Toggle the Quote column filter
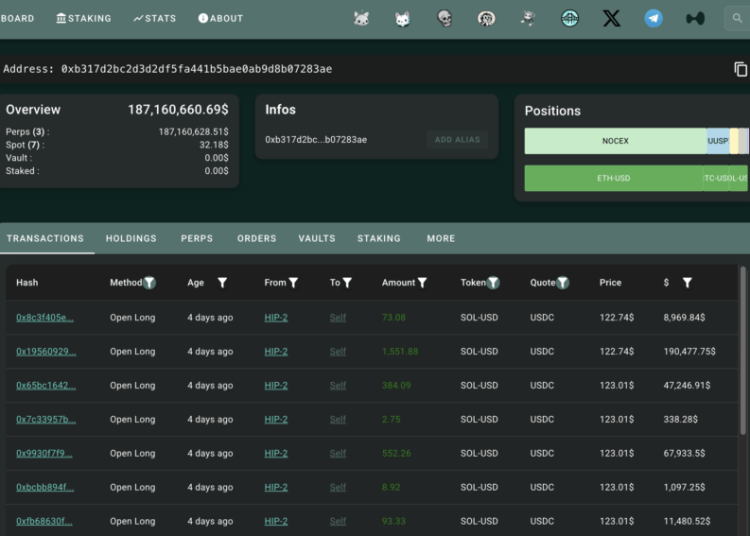The width and height of the screenshot is (750, 536). point(562,283)
